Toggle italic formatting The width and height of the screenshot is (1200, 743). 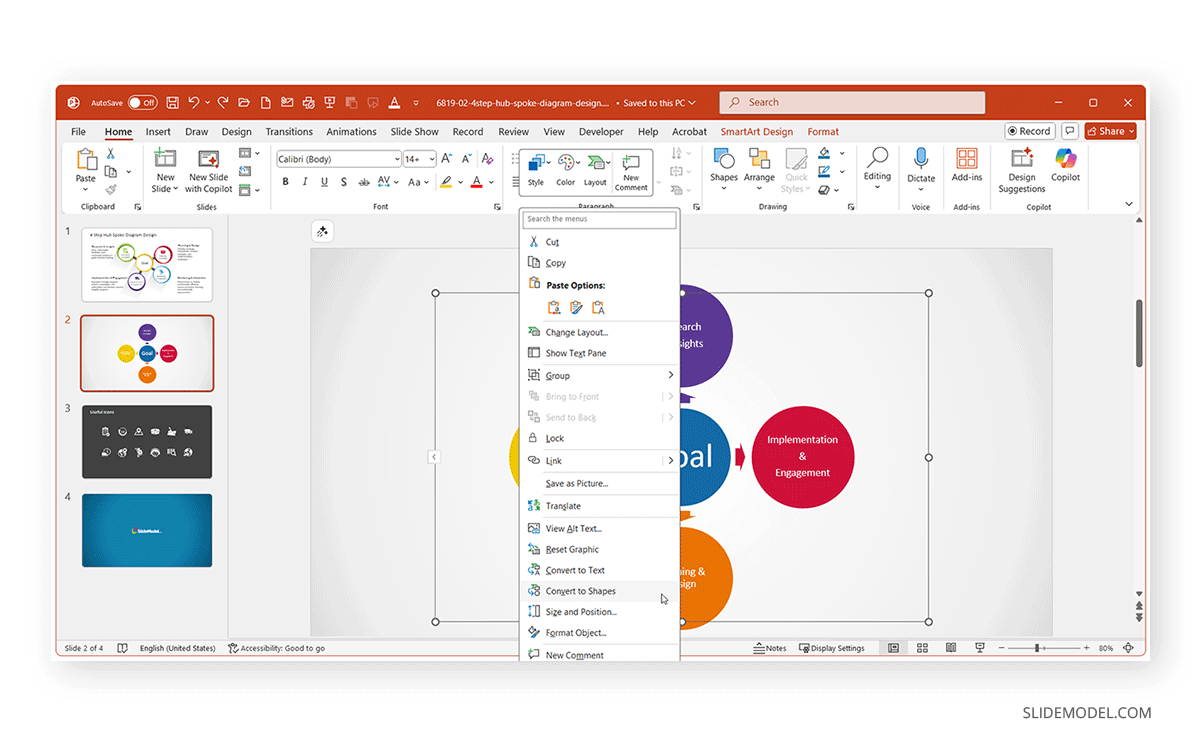(x=304, y=181)
